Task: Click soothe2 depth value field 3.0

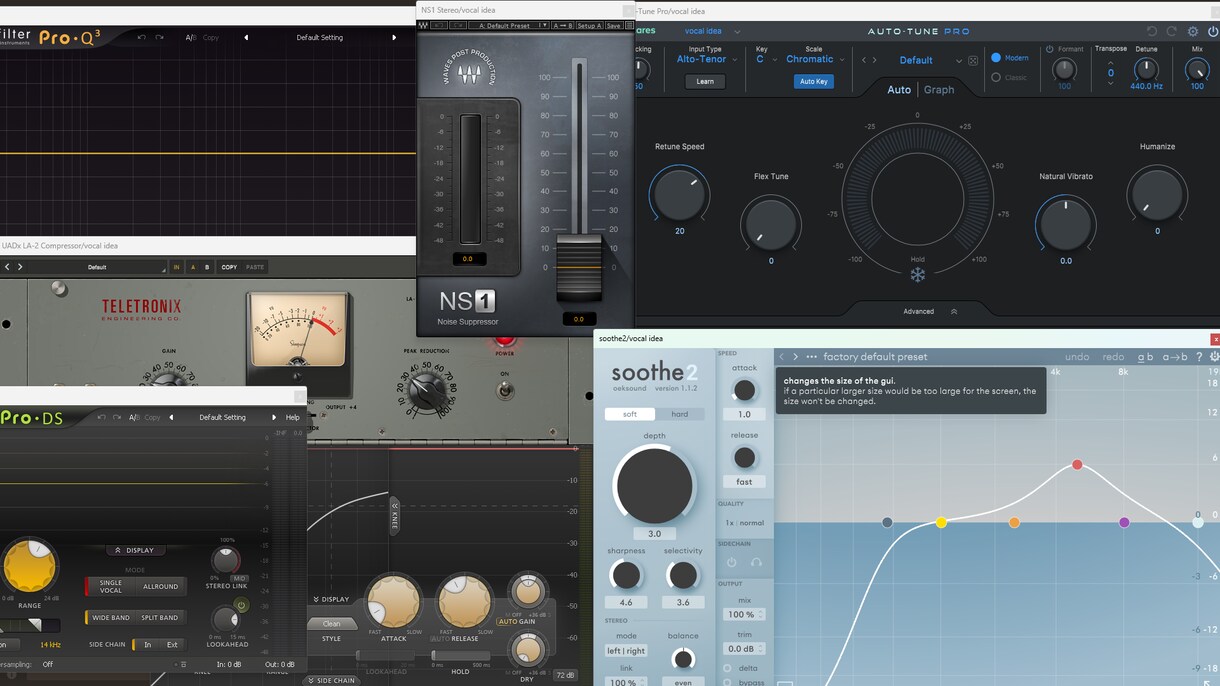Action: pyautogui.click(x=654, y=534)
